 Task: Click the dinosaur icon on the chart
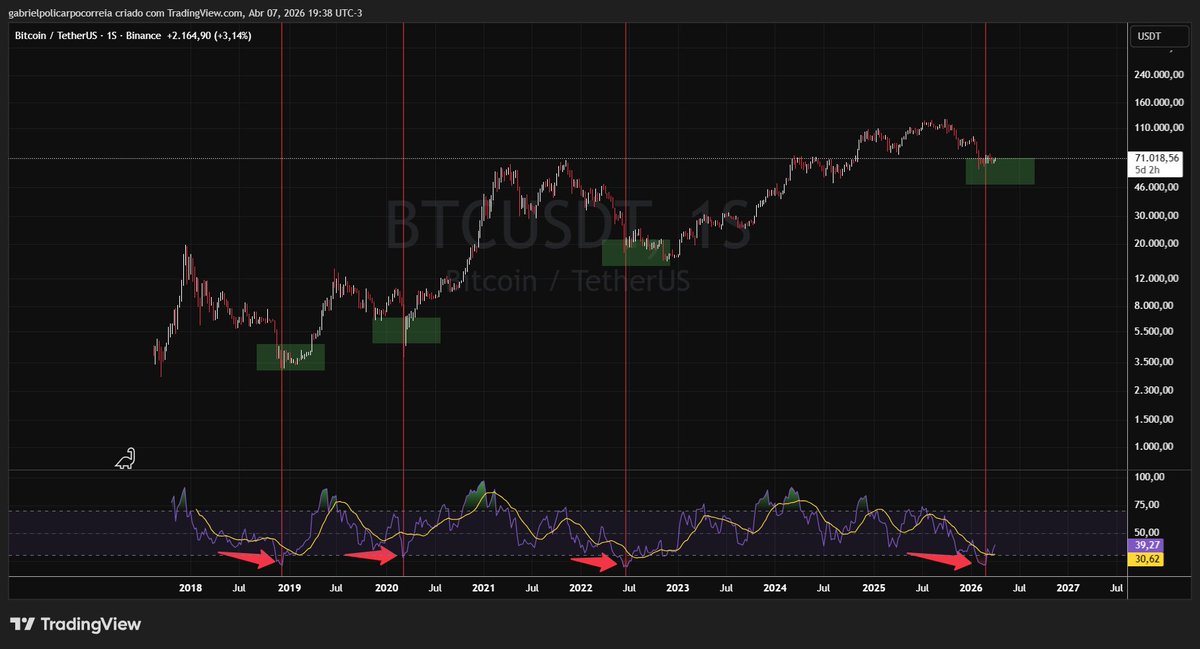126,458
